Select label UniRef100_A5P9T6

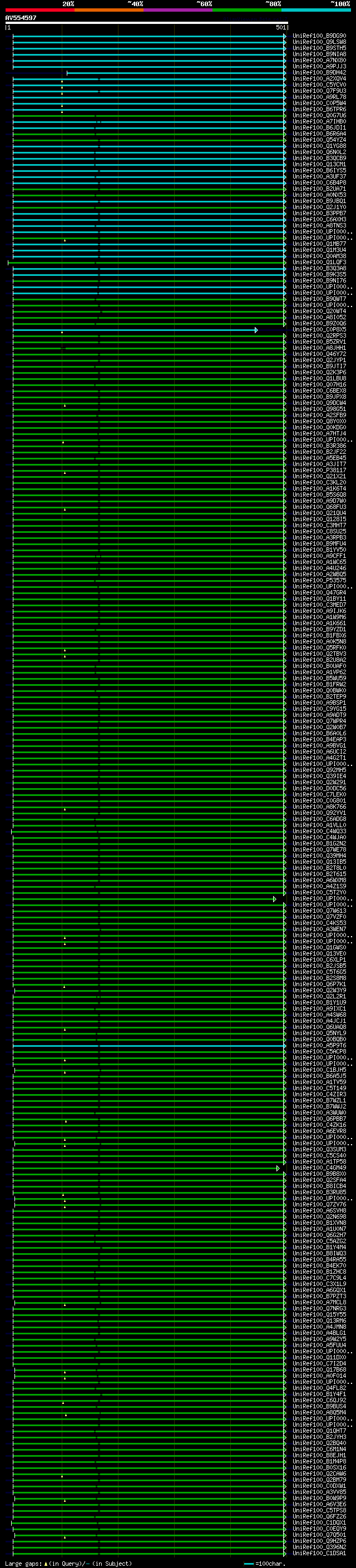click(319, 1046)
